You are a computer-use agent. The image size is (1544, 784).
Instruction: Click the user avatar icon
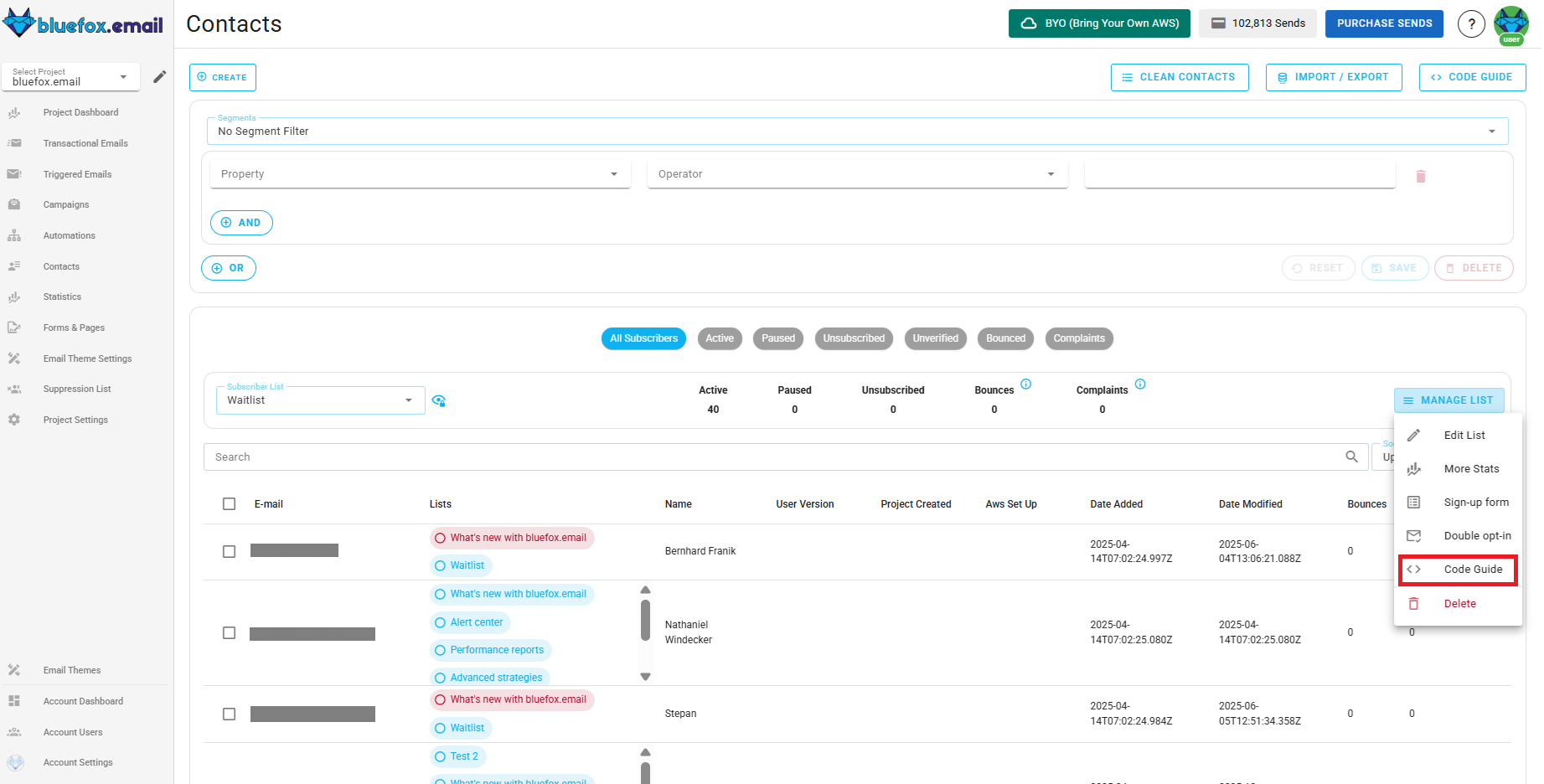1510,24
